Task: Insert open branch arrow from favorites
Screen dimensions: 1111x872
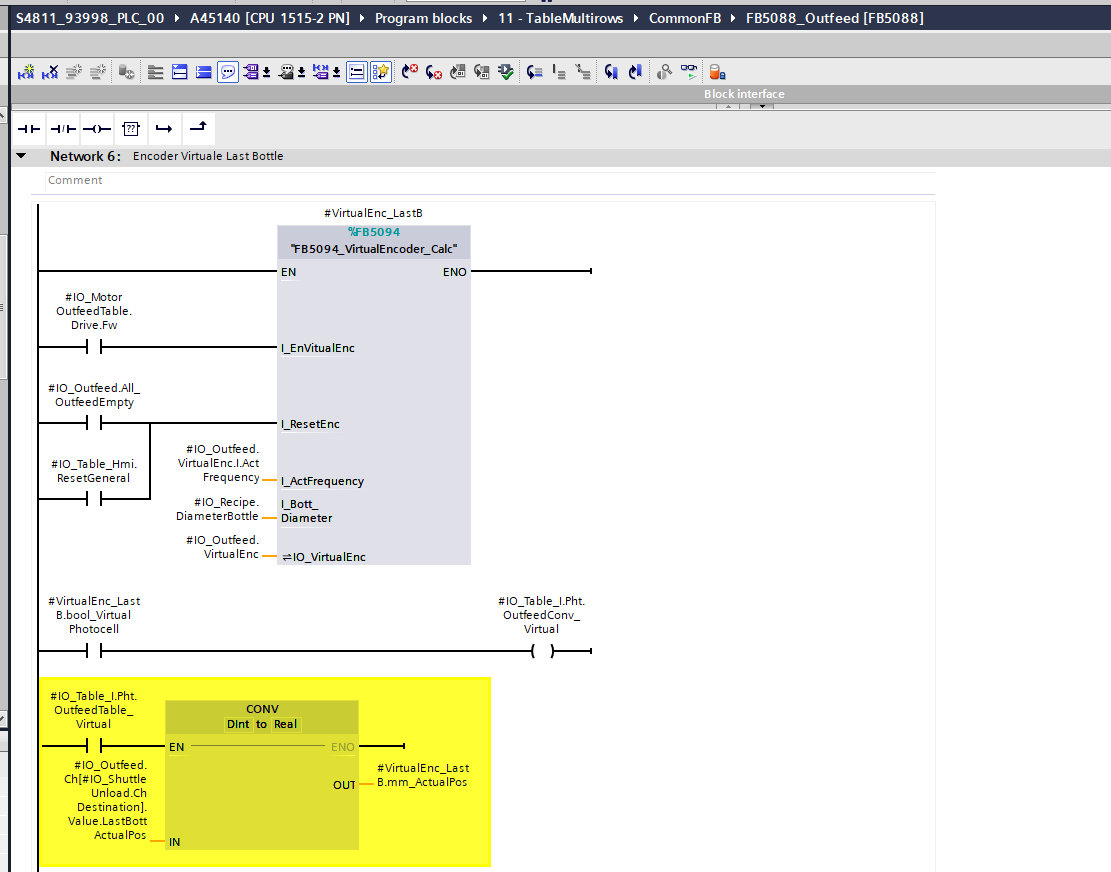Action: point(164,129)
